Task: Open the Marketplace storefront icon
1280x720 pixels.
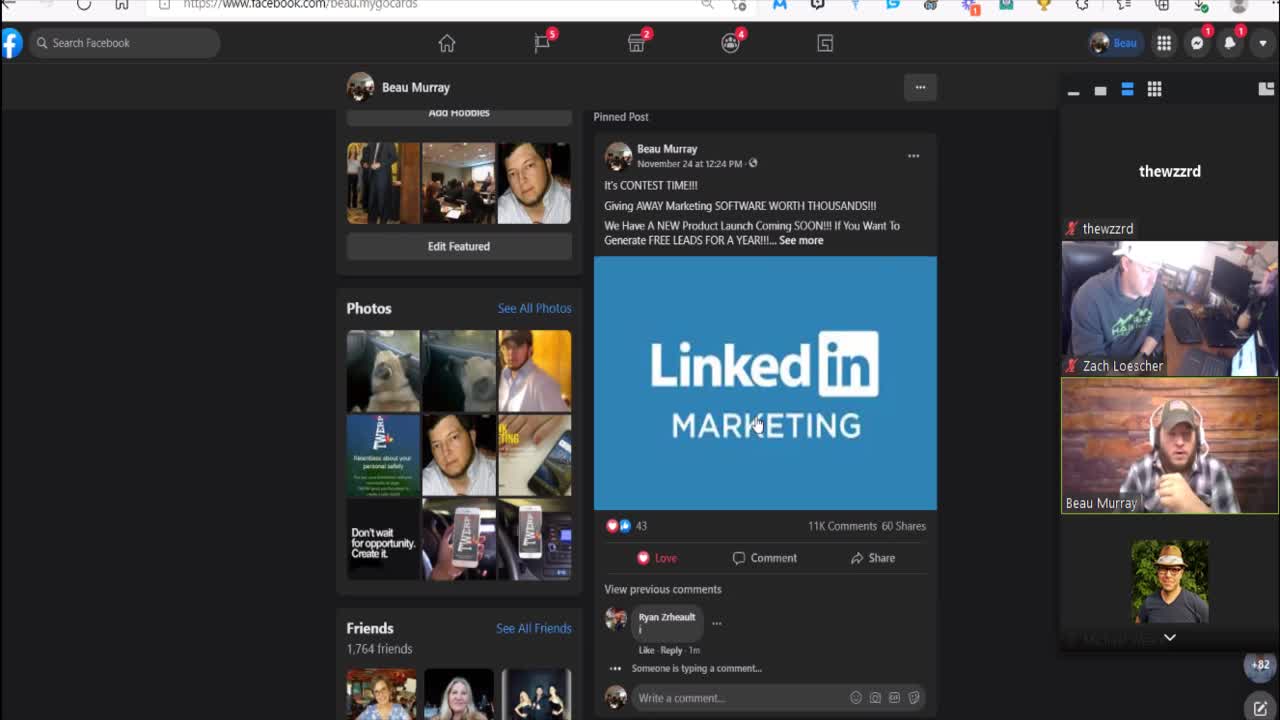Action: click(636, 43)
